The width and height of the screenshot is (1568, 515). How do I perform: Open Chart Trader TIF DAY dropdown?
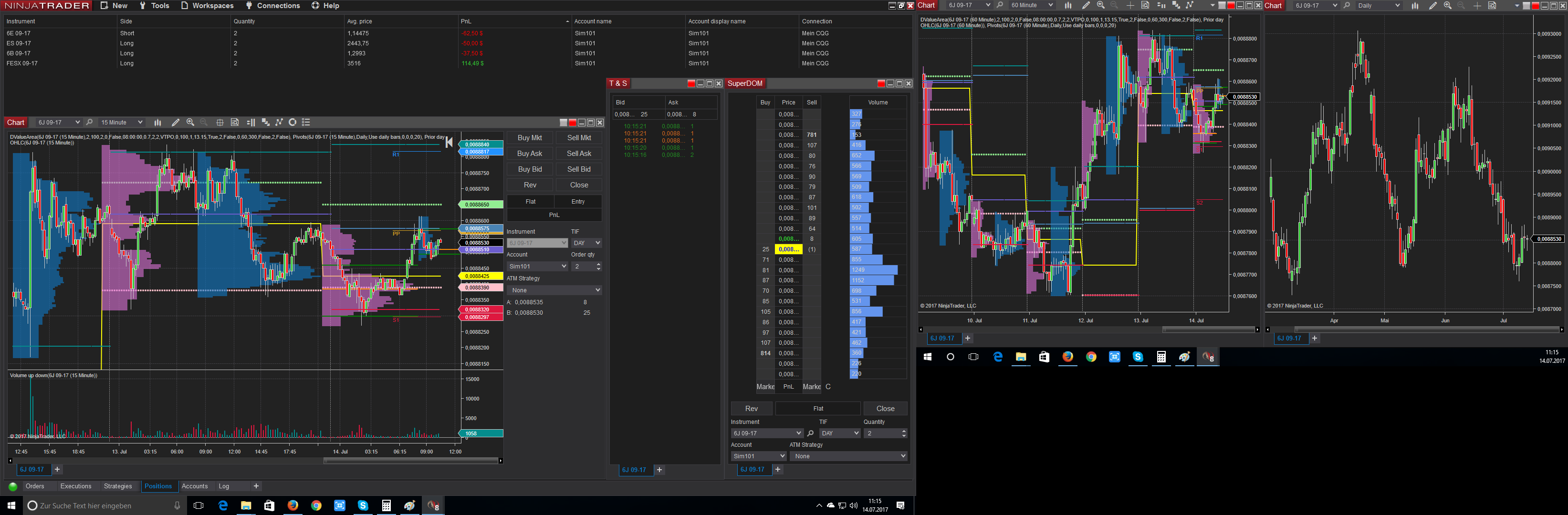[586, 243]
